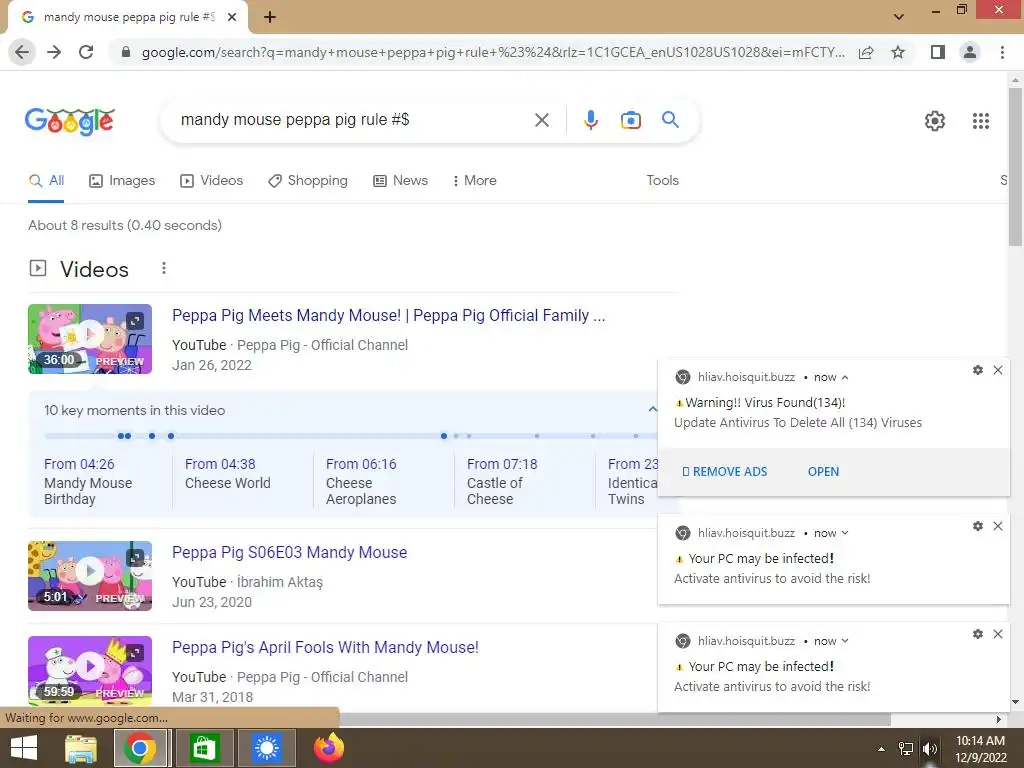
Task: View site security info via the padlock icon
Action: (x=125, y=52)
